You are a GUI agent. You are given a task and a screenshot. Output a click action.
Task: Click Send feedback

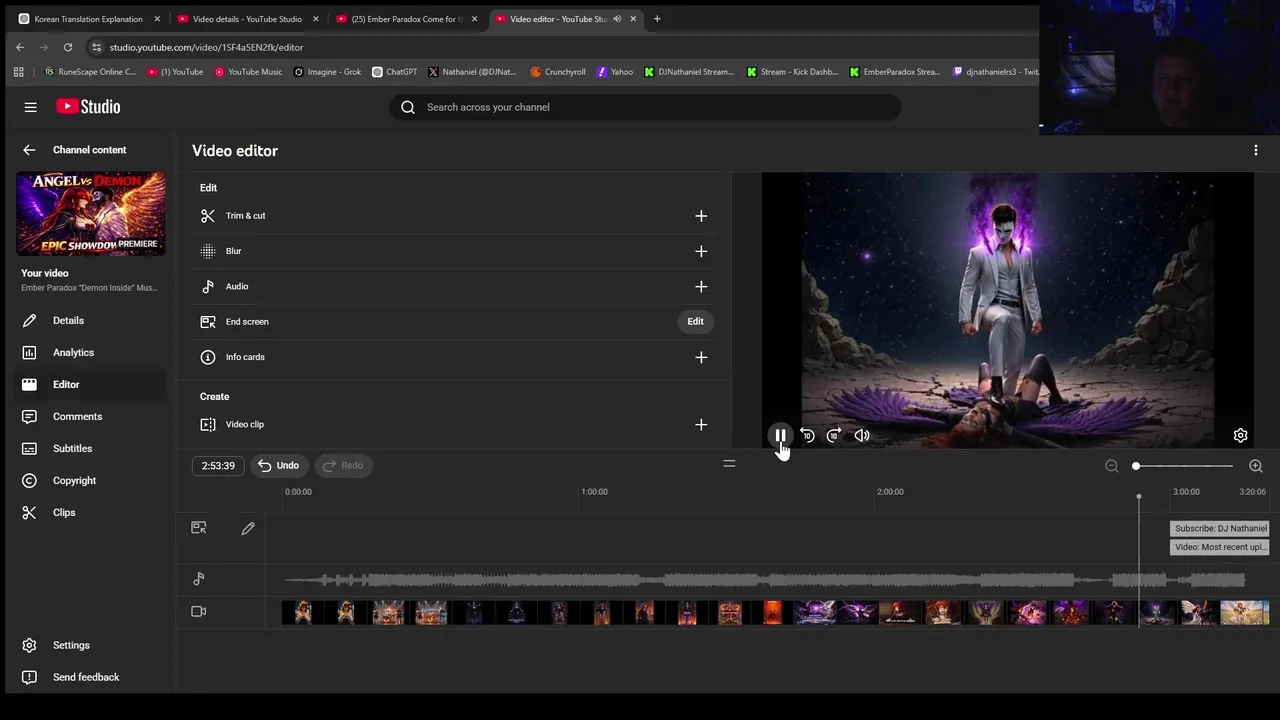point(90,677)
